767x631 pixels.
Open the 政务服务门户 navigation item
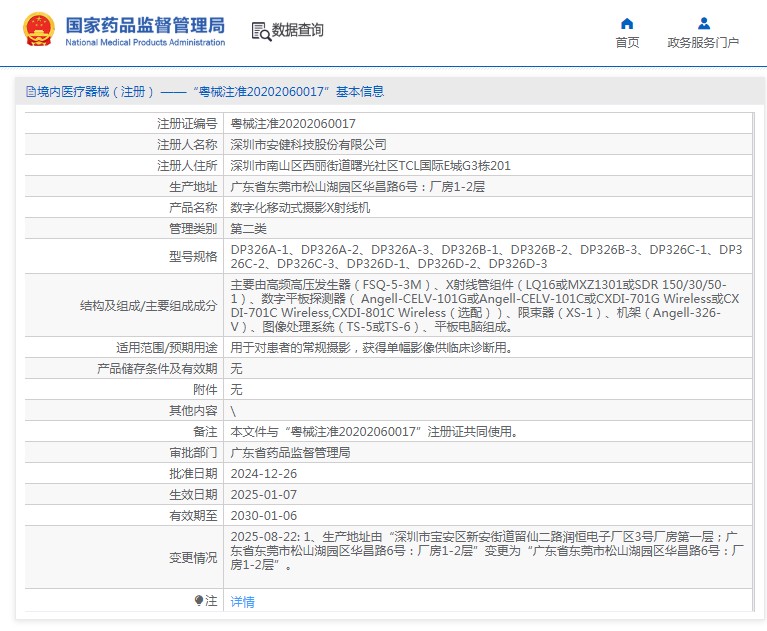703,42
